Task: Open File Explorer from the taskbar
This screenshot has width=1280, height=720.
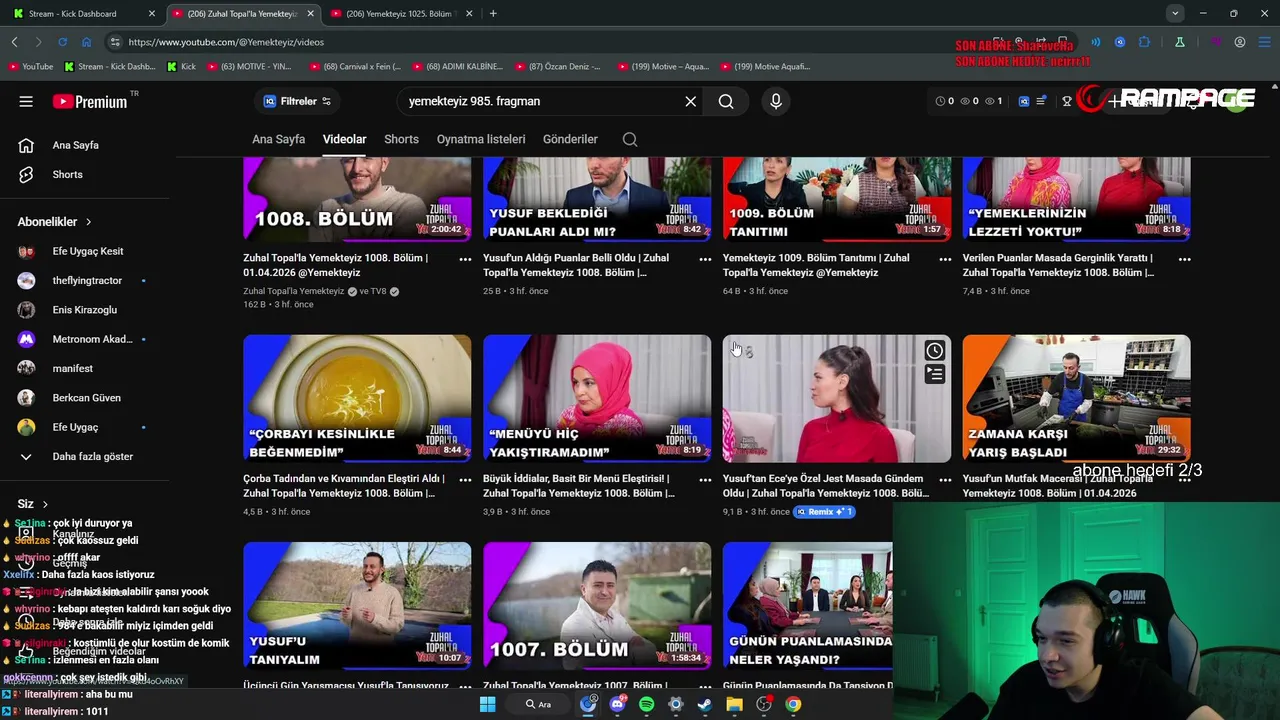Action: pyautogui.click(x=734, y=704)
